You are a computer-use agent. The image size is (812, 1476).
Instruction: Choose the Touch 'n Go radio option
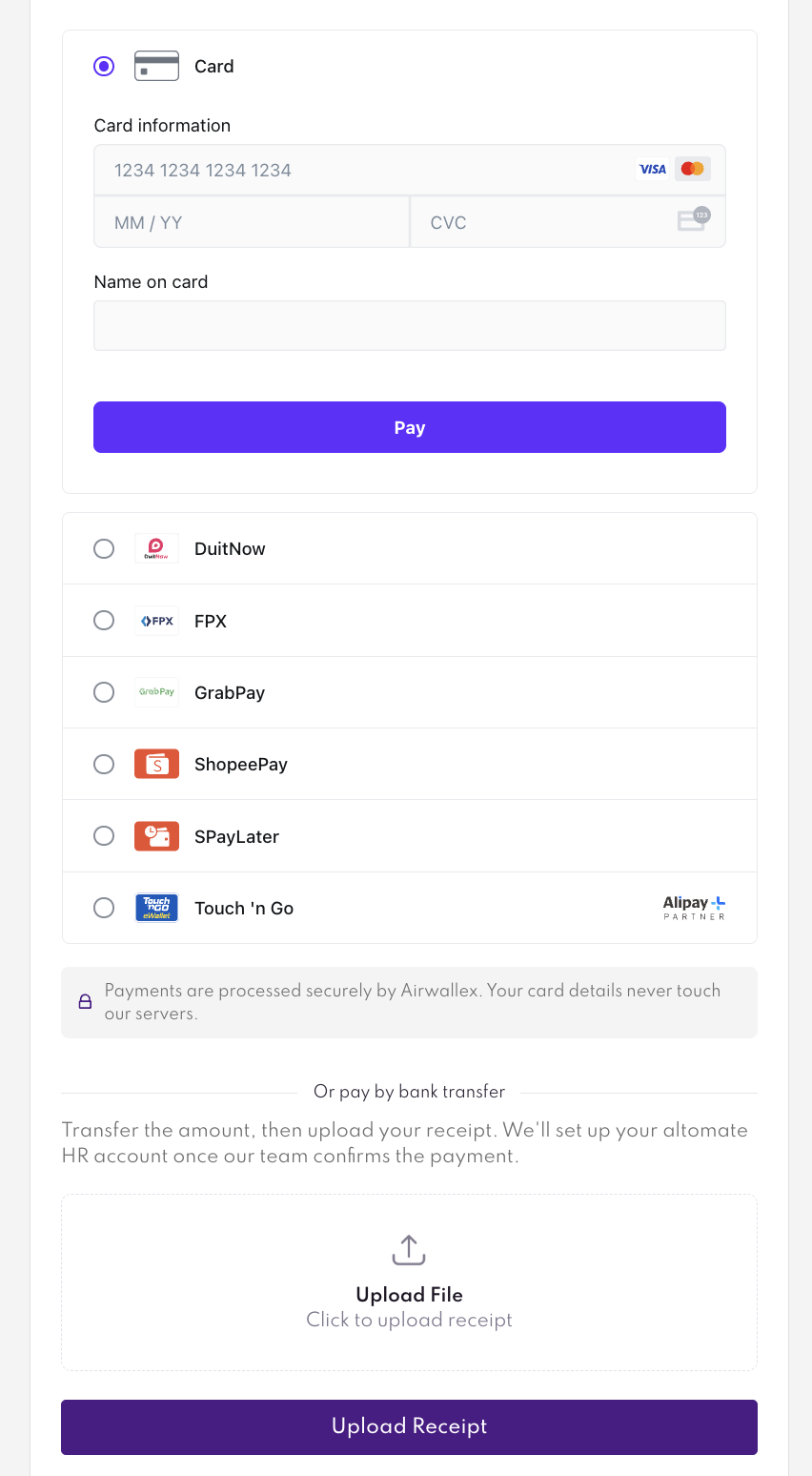pyautogui.click(x=104, y=908)
